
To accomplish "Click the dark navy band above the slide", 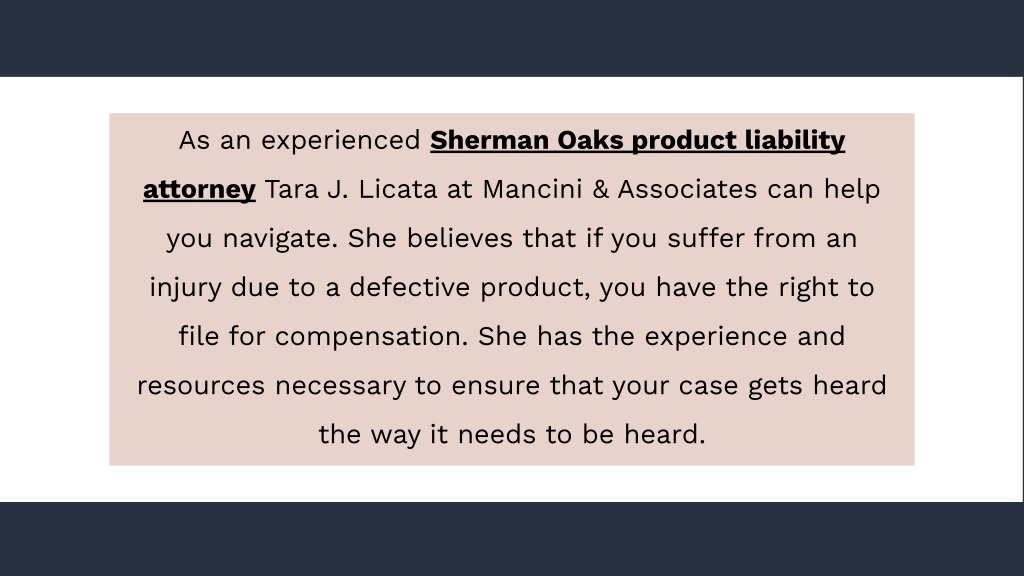I will click(512, 38).
